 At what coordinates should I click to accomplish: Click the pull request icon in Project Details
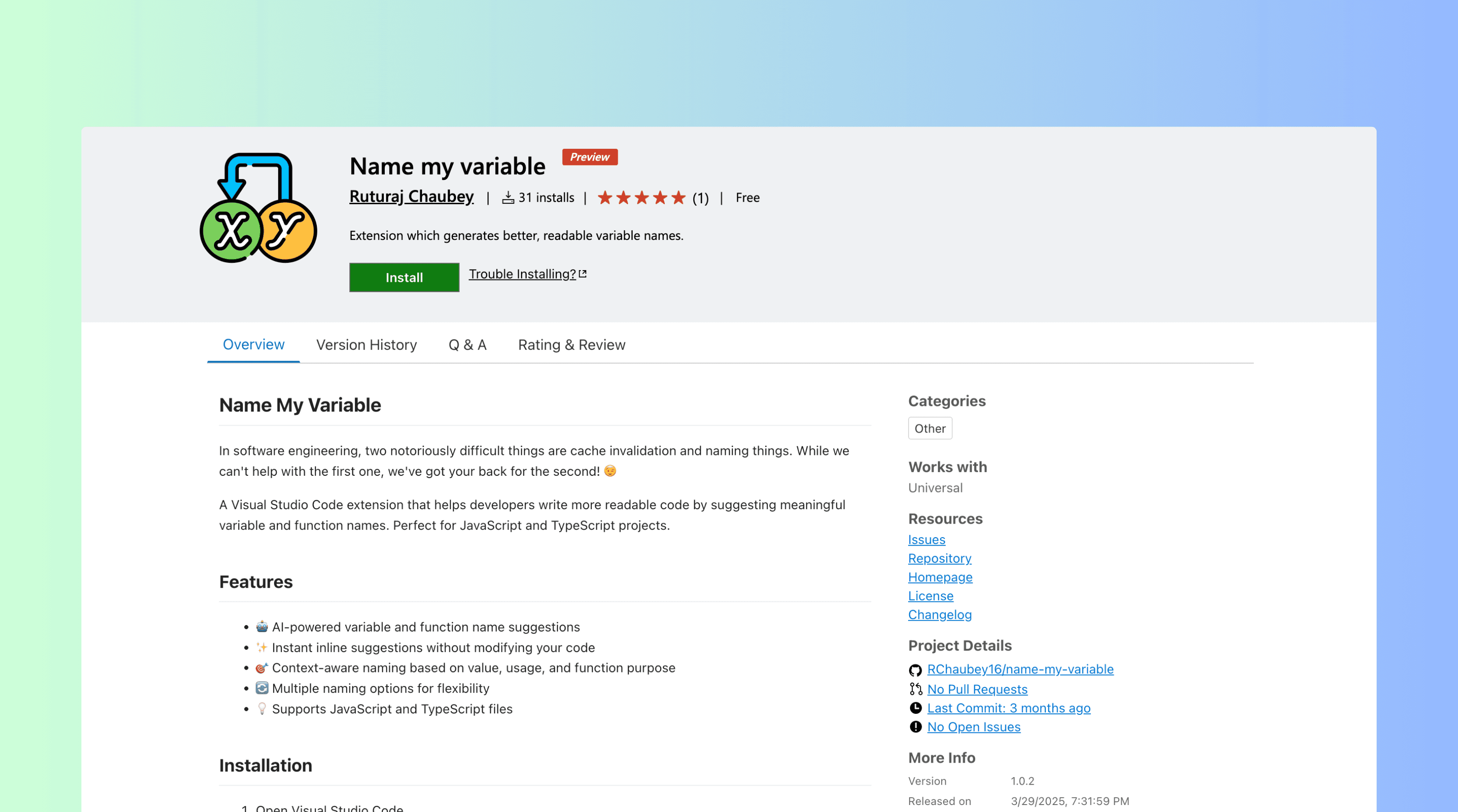coord(915,689)
